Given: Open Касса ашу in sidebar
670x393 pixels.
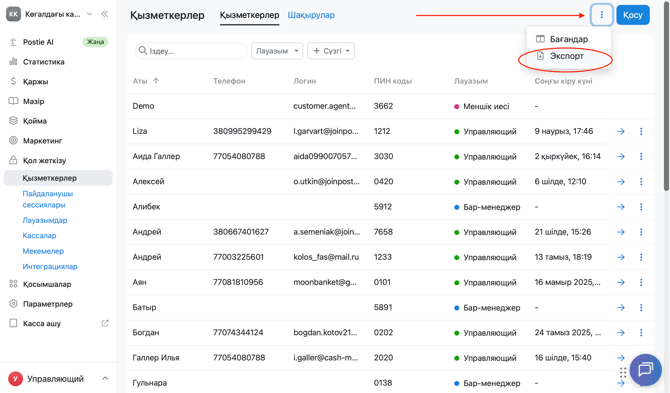Looking at the screenshot, I should tap(41, 323).
